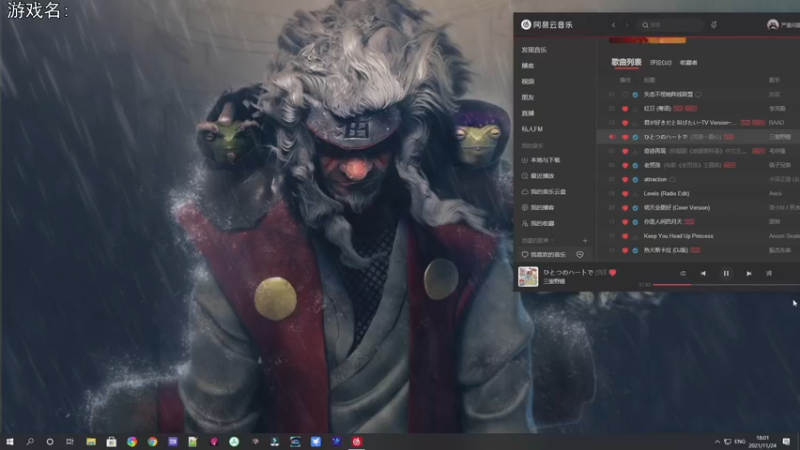Image resolution: width=800 pixels, height=450 pixels.
Task: Switch to the 歌曲列表 tab
Action: [x=626, y=62]
